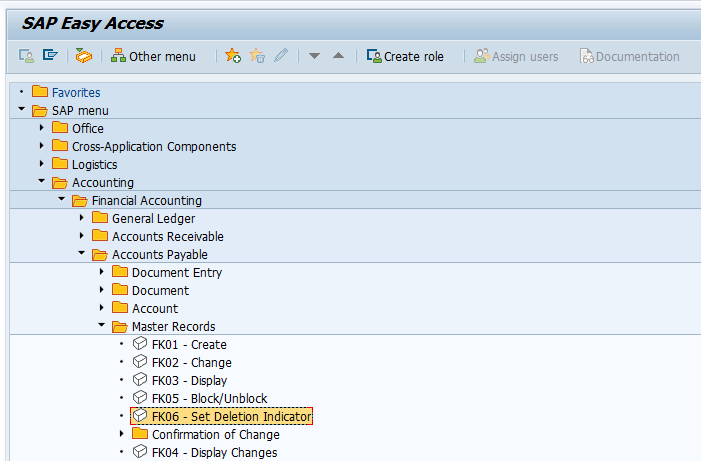Collapse the Accounting node
This screenshot has height=461, width=701.
click(x=42, y=181)
